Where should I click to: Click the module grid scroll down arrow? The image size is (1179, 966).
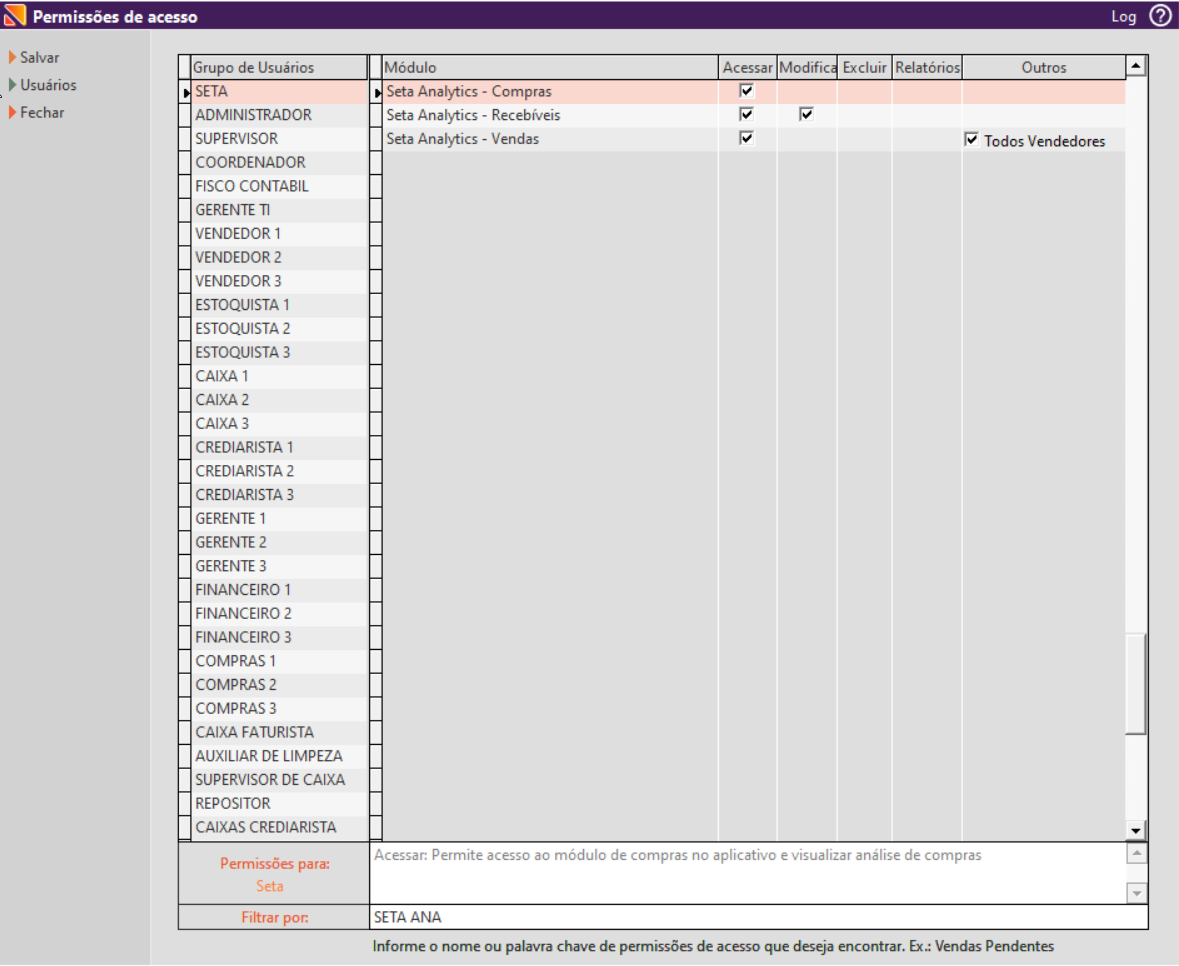1135,831
